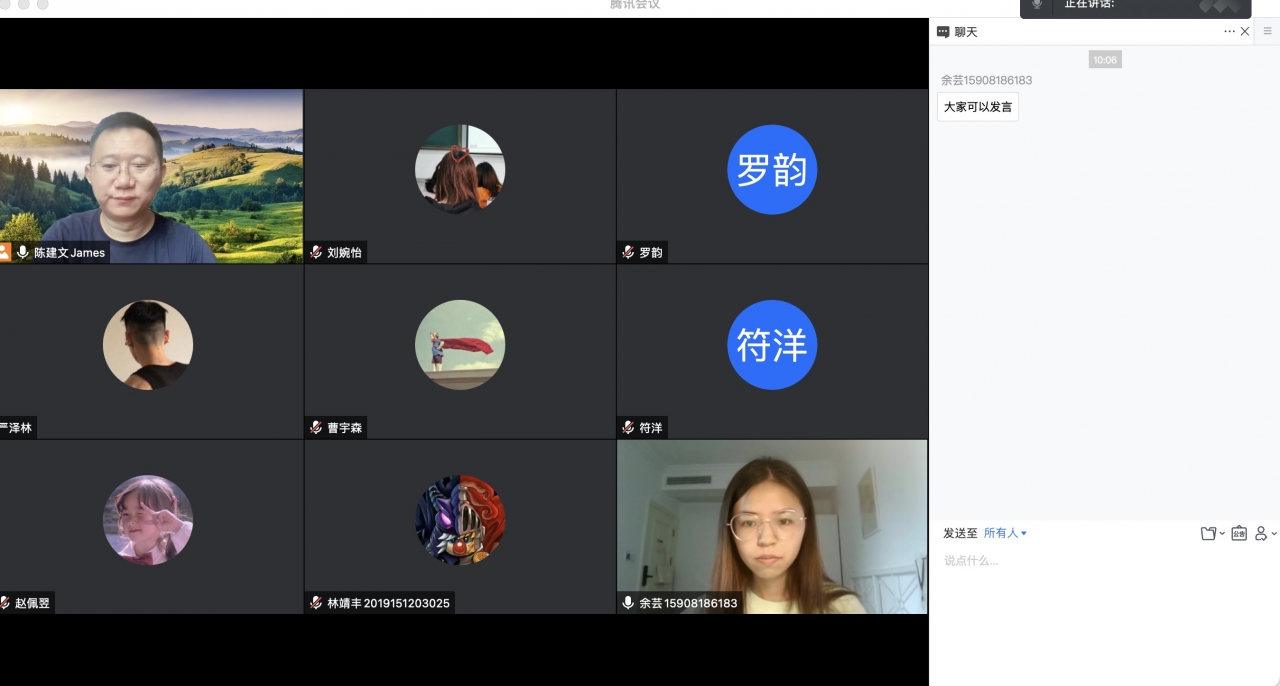This screenshot has height=686, width=1280.
Task: Select the 聊天 panel tab label
Action: tap(966, 31)
